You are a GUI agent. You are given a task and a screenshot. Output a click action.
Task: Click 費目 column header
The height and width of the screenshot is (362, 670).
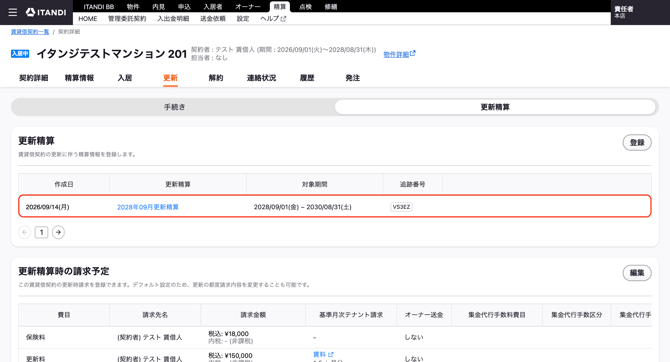[64, 315]
